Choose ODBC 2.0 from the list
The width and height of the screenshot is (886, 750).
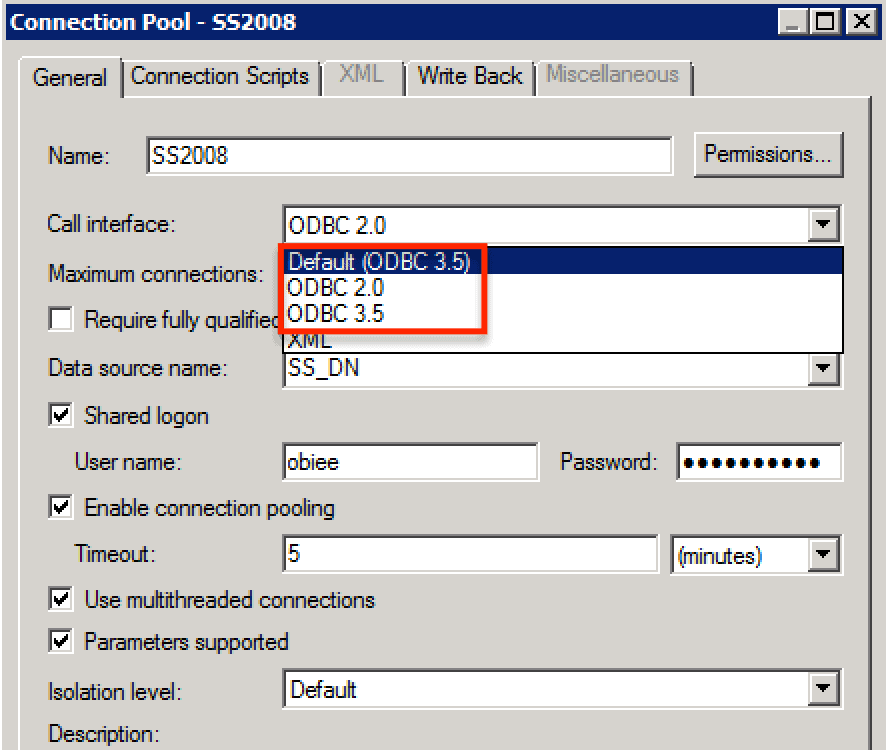coord(563,288)
